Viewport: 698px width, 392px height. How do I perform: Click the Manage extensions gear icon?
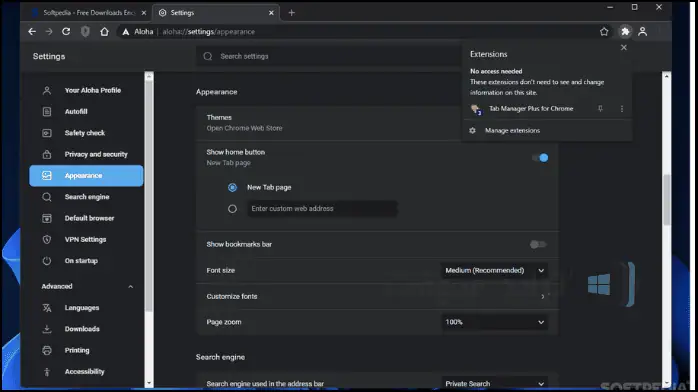pos(472,130)
